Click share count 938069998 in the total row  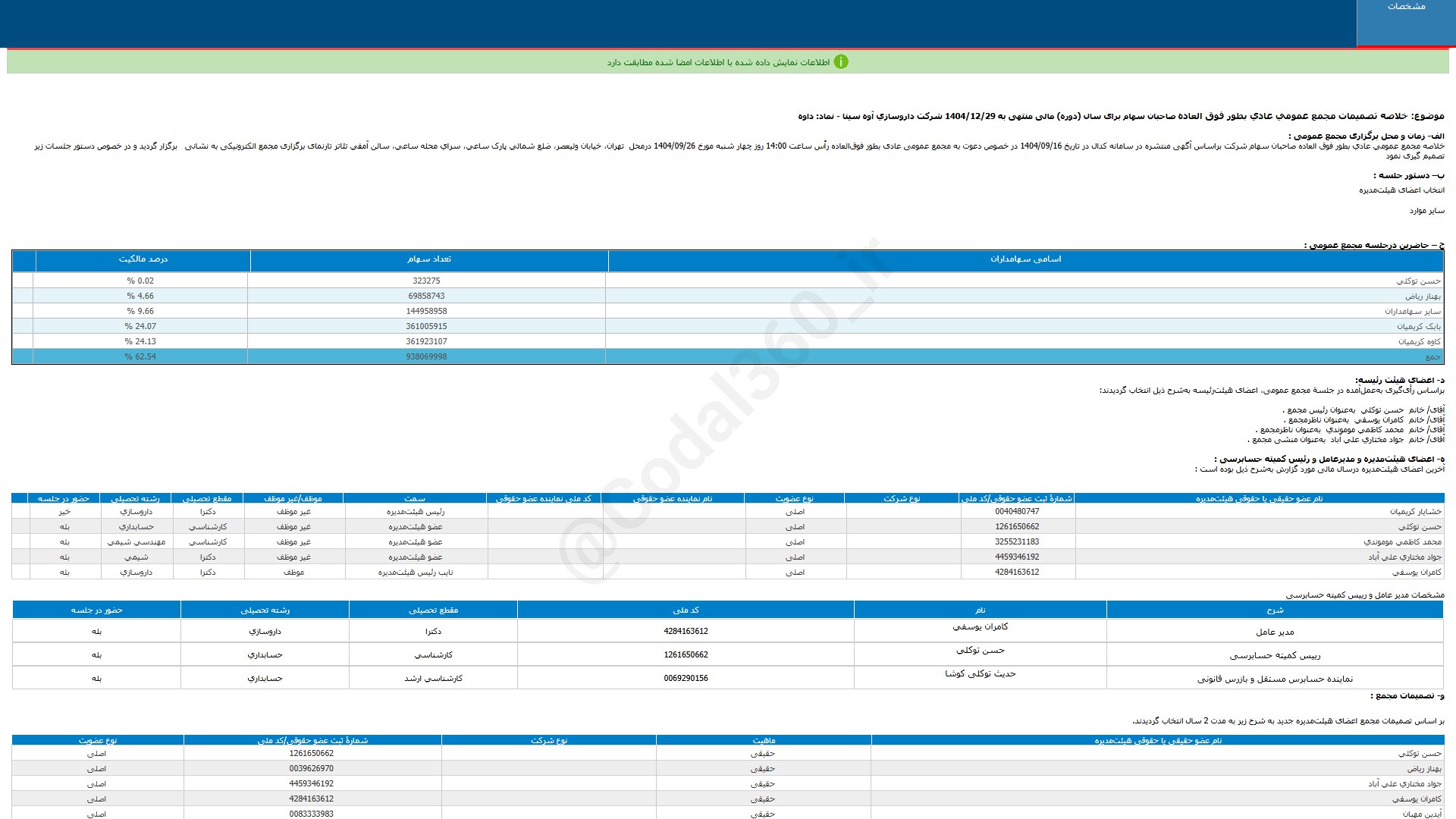click(426, 356)
